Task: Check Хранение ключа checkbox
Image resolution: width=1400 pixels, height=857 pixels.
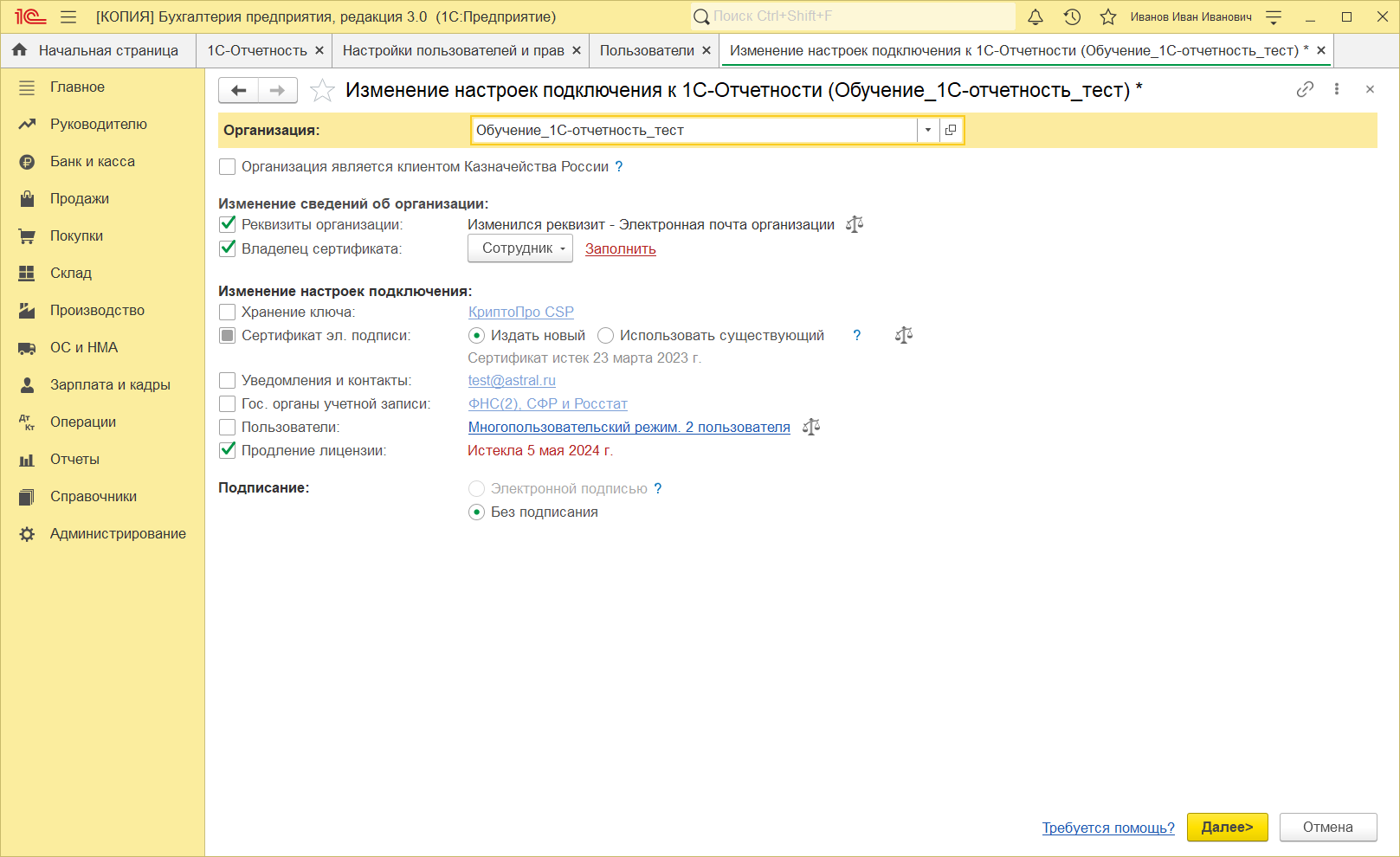Action: [228, 312]
